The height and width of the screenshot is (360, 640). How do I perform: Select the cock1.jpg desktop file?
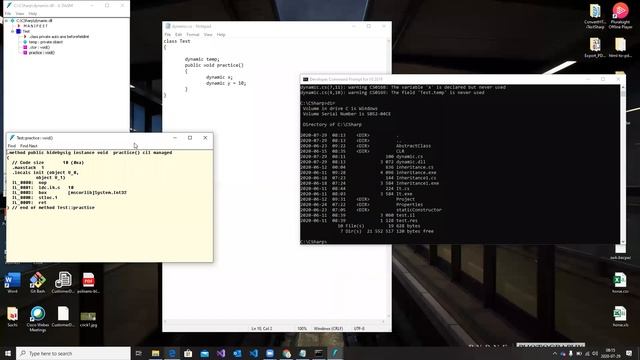88,319
